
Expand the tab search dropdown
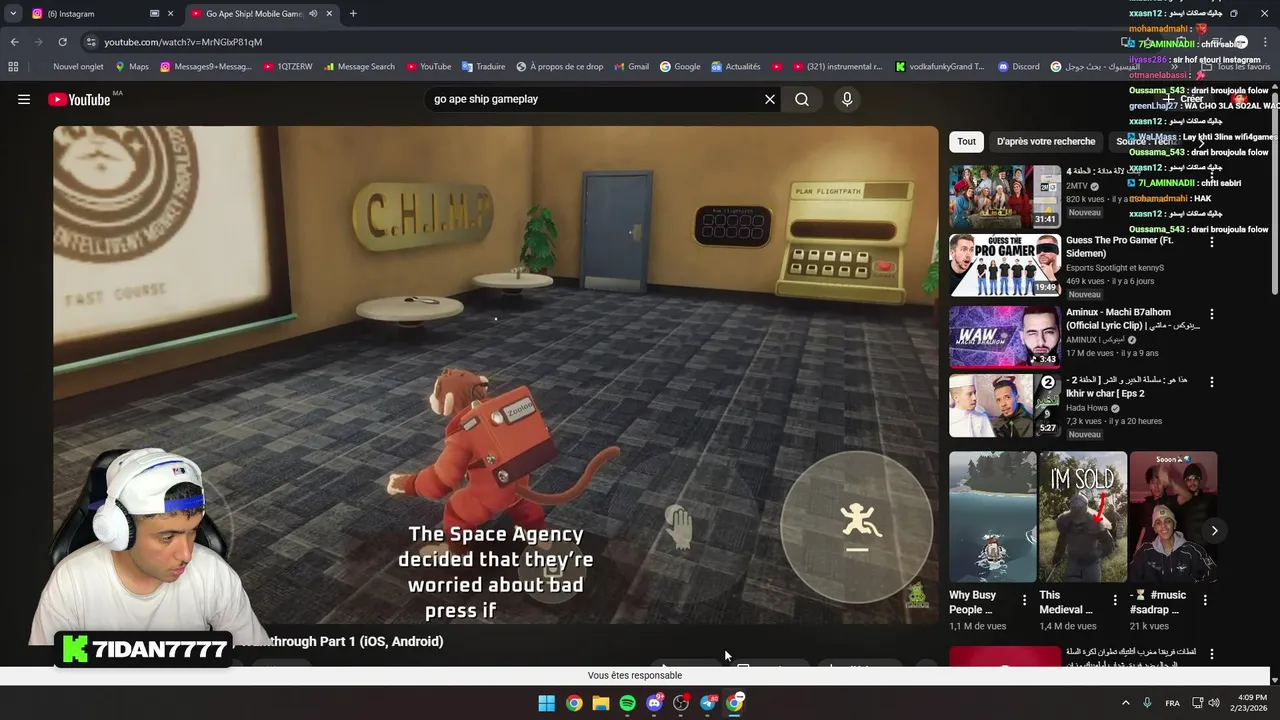pos(12,14)
